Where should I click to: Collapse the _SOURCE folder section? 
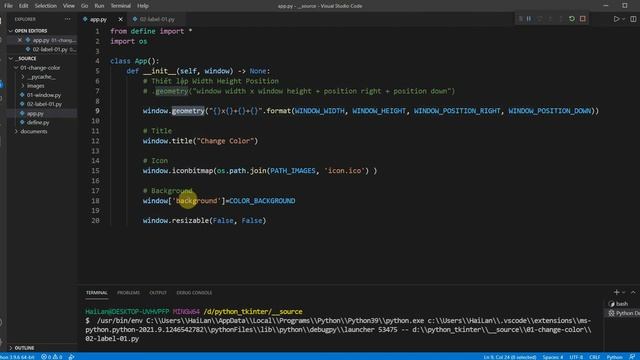(x=27, y=58)
